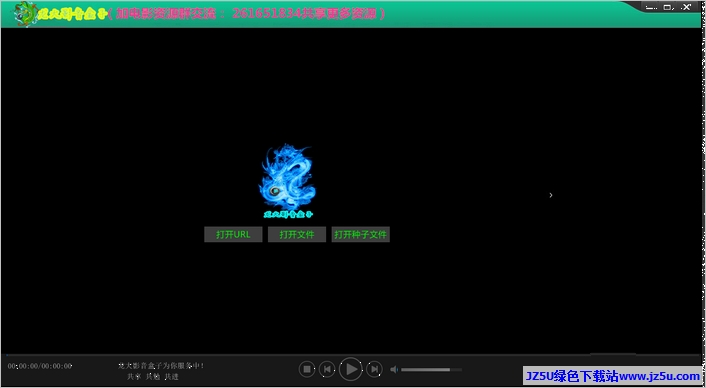Image resolution: width=706 pixels, height=388 pixels.
Task: Close the player window
Action: (x=686, y=7)
